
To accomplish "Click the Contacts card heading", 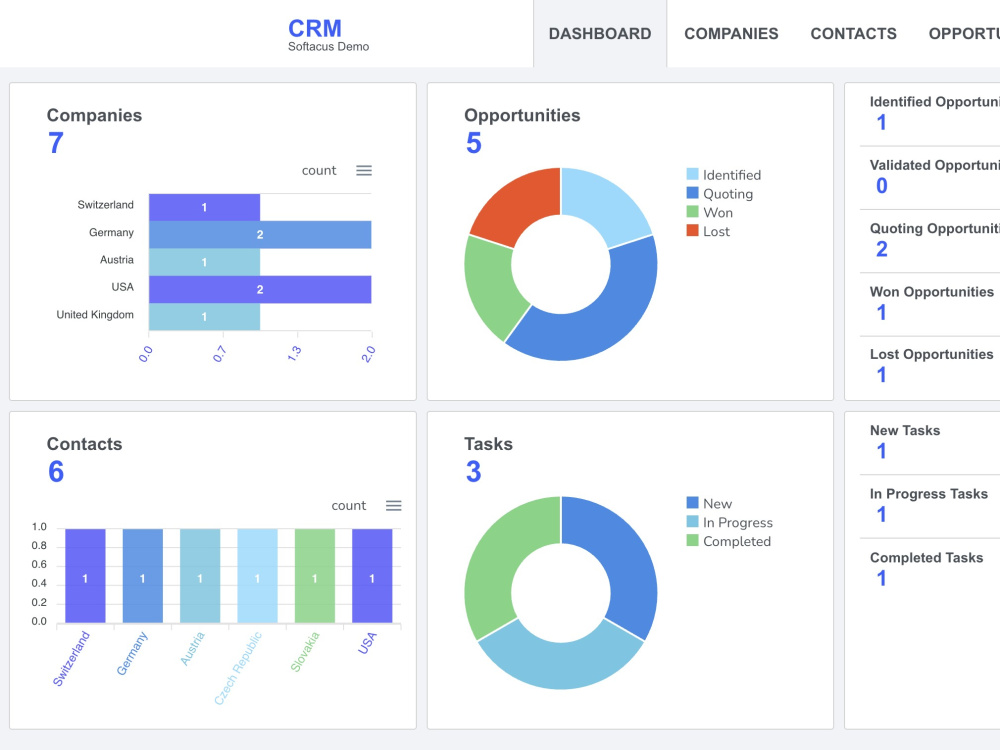I will click(x=84, y=444).
